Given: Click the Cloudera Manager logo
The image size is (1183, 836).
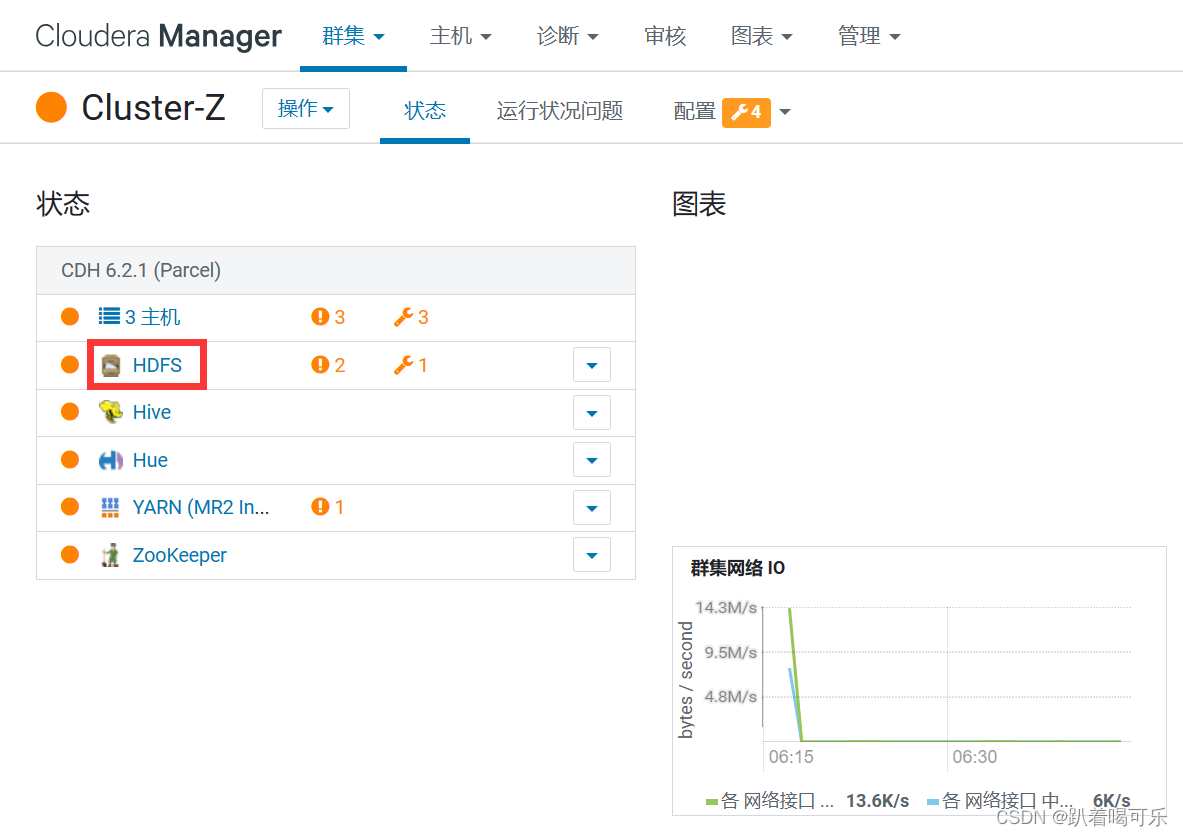Looking at the screenshot, I should [x=158, y=35].
